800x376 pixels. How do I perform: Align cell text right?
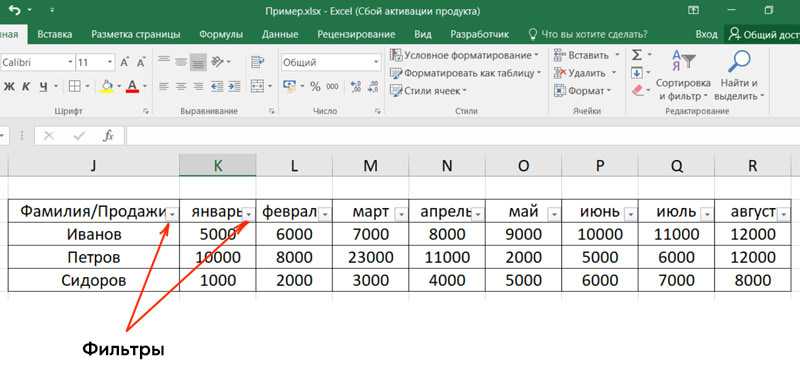click(x=198, y=86)
